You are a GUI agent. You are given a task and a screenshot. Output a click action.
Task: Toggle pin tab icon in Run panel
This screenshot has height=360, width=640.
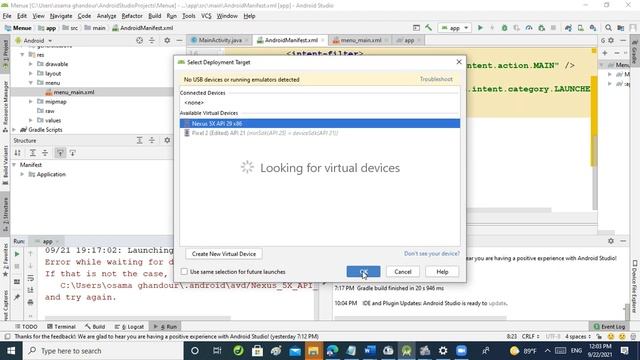coord(17,298)
